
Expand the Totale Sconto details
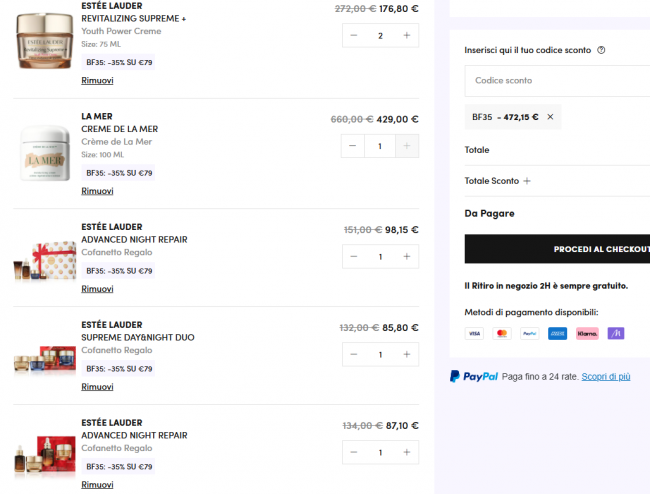point(527,181)
